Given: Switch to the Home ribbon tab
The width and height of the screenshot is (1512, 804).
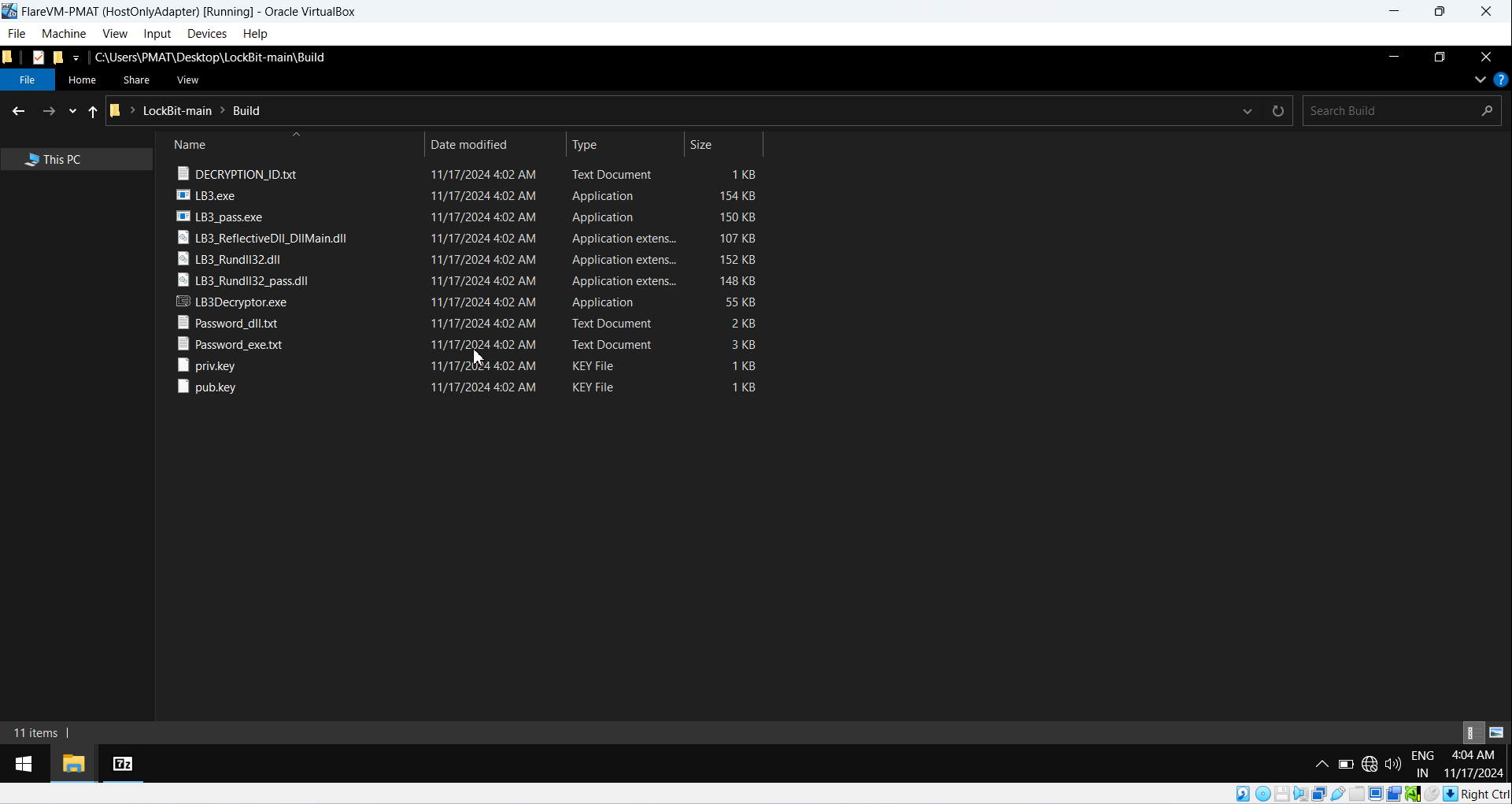Looking at the screenshot, I should [x=82, y=80].
